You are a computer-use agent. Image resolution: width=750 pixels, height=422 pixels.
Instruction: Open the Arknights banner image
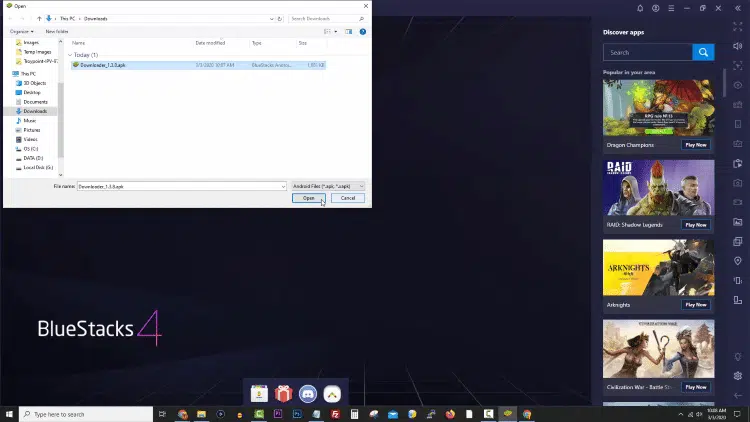coord(659,267)
